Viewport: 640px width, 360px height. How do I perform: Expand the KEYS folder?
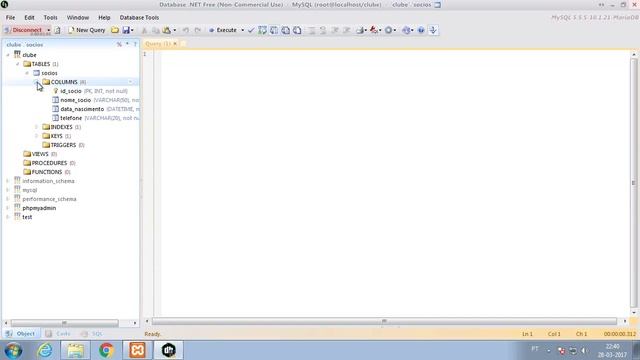tap(36, 136)
